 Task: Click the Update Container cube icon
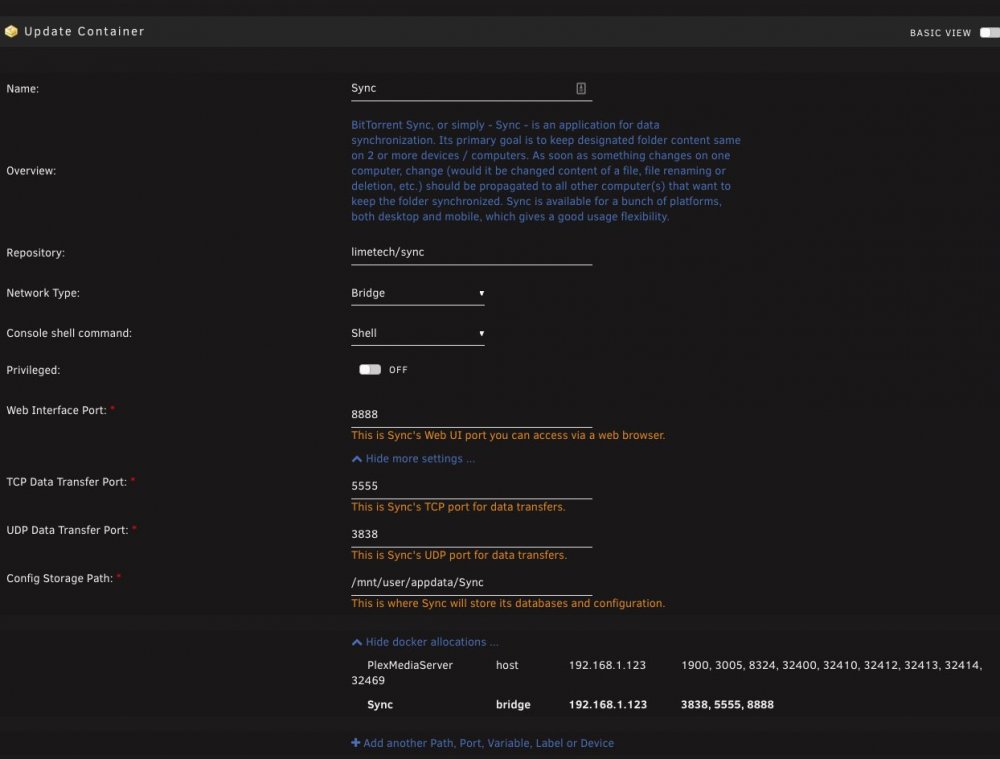[x=11, y=31]
